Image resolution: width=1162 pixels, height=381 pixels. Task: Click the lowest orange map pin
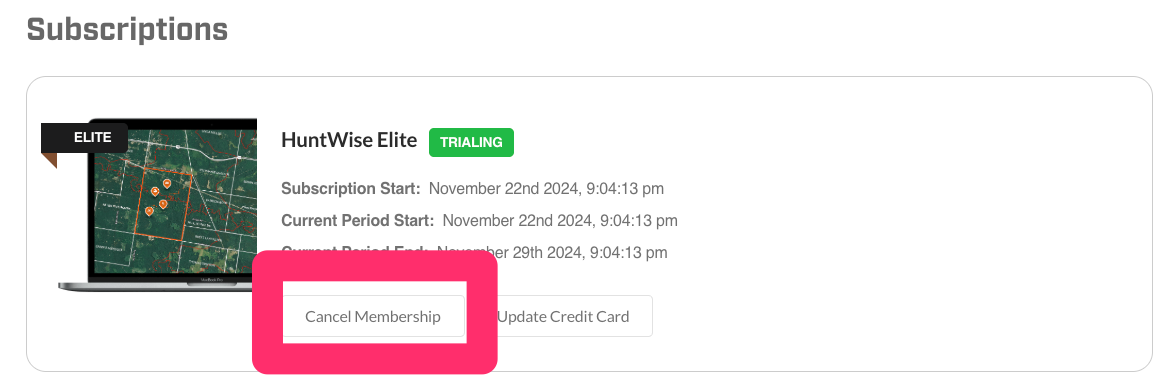(150, 211)
